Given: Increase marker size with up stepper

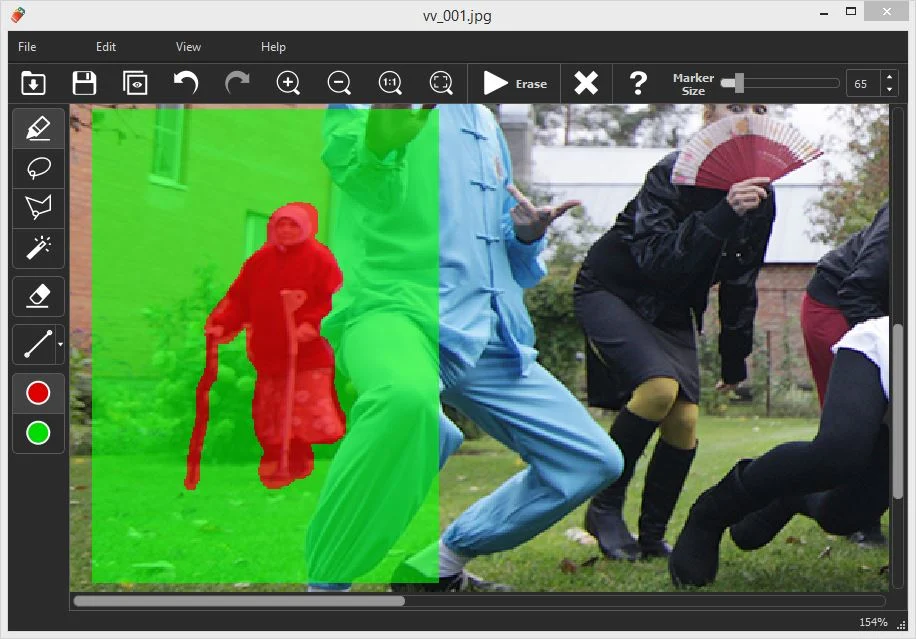Looking at the screenshot, I should click(889, 77).
